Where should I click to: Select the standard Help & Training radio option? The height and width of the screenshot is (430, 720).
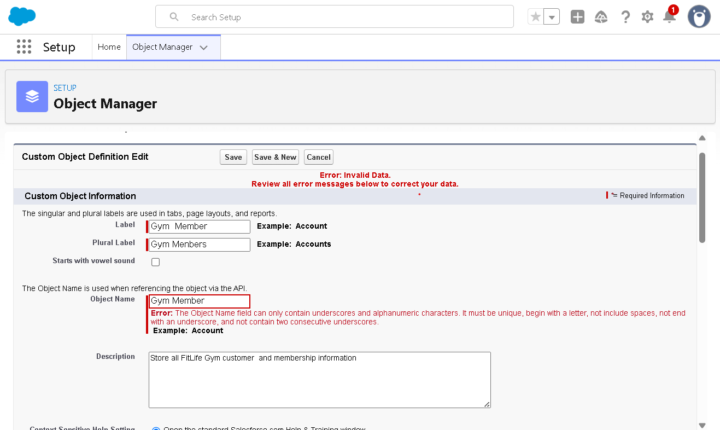pos(156,428)
